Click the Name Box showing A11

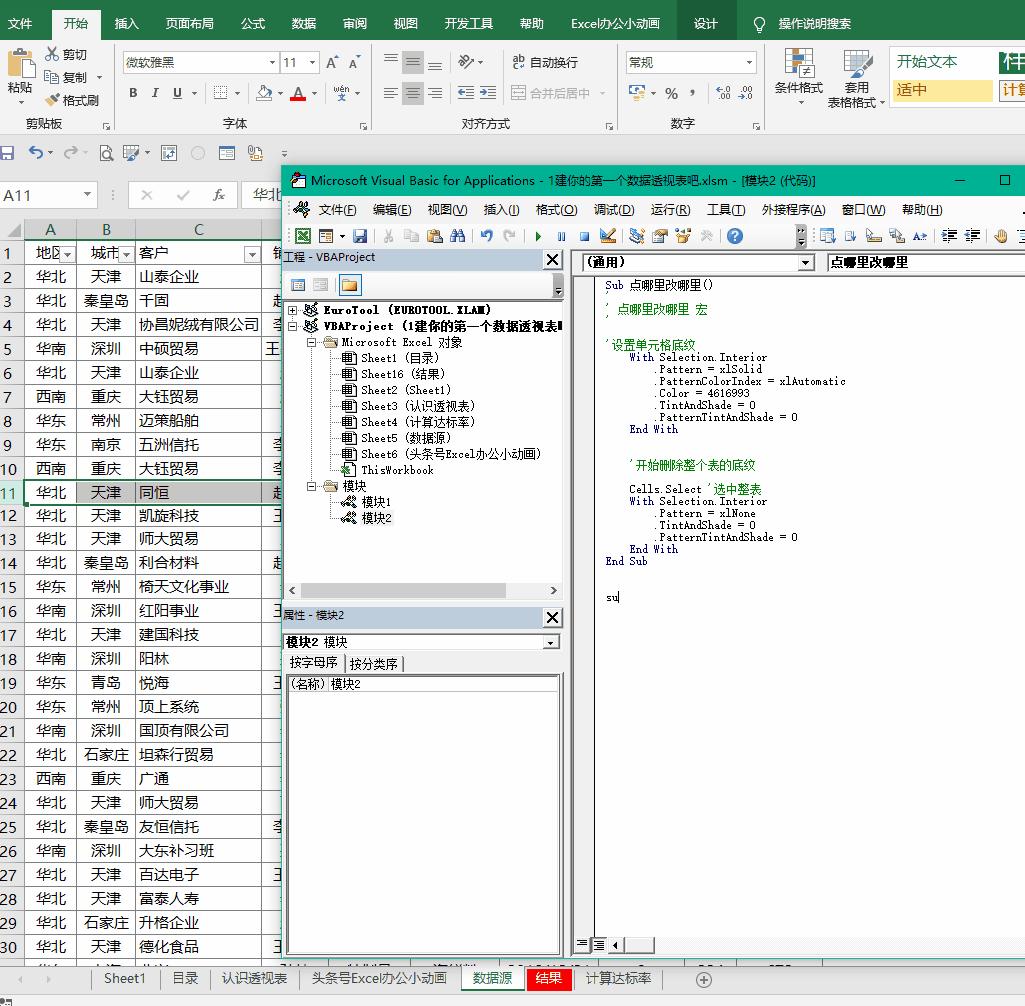pyautogui.click(x=42, y=195)
